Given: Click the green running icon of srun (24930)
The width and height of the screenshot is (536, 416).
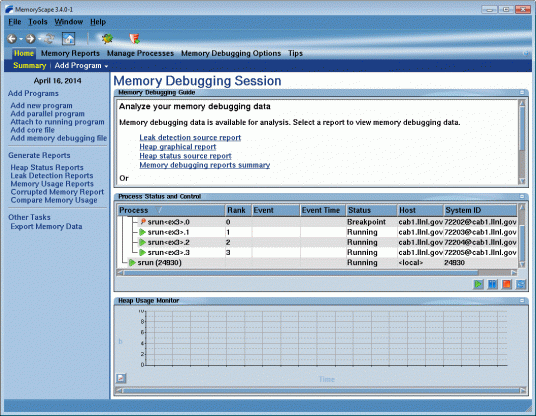Looking at the screenshot, I should 132,263.
